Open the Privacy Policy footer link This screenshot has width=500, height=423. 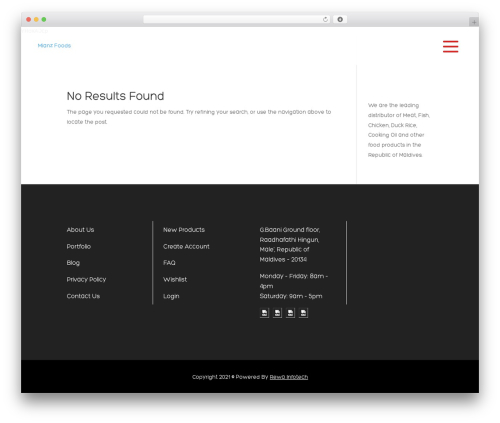(x=86, y=279)
